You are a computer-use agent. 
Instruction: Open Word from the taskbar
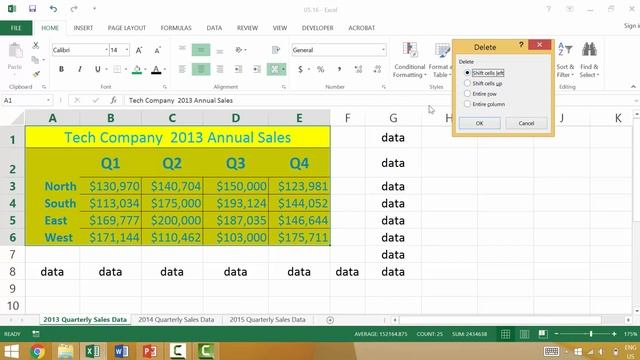[x=121, y=351]
